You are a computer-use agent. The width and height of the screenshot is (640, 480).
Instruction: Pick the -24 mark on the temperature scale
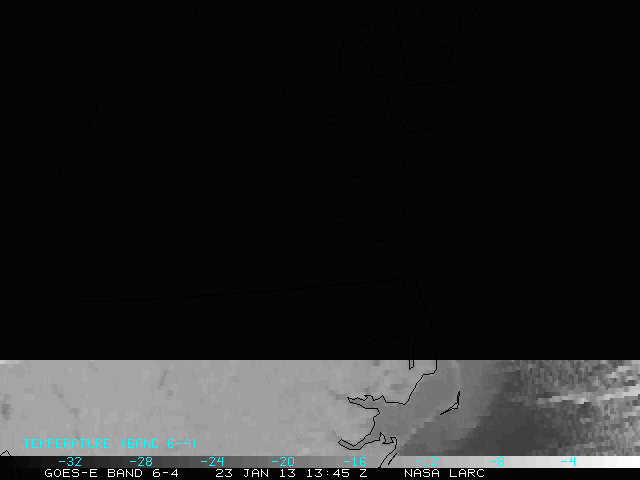211,461
